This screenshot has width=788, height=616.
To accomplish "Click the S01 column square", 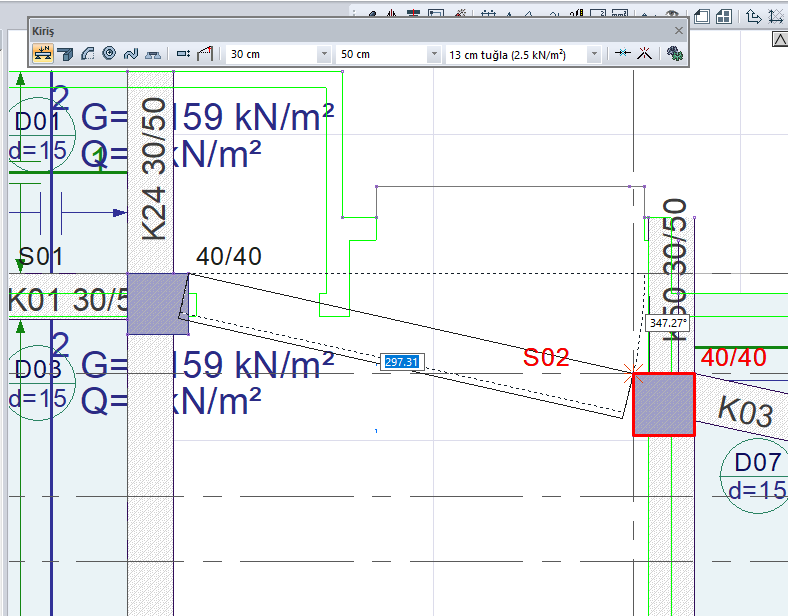I will click(x=157, y=303).
